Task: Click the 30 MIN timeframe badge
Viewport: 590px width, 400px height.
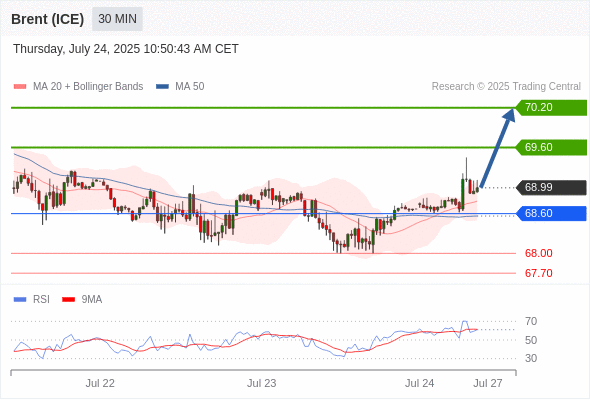Action: point(117,18)
